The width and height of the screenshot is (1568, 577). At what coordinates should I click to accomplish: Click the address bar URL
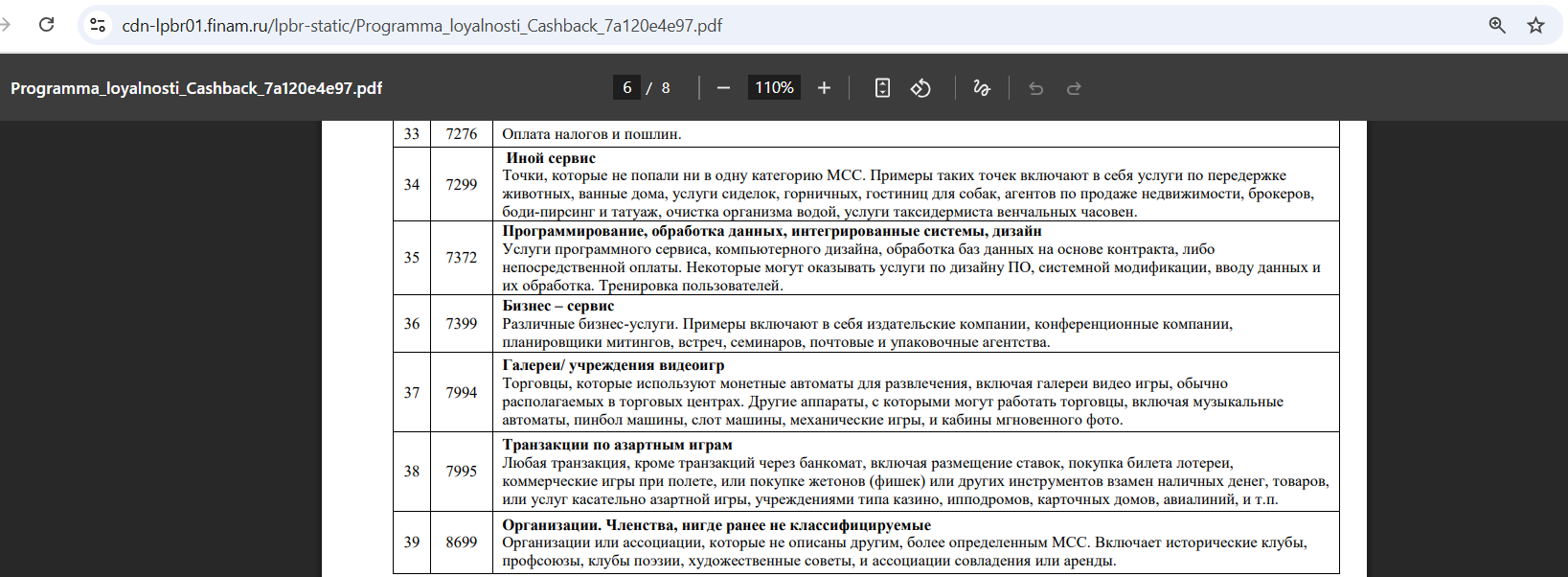[422, 26]
